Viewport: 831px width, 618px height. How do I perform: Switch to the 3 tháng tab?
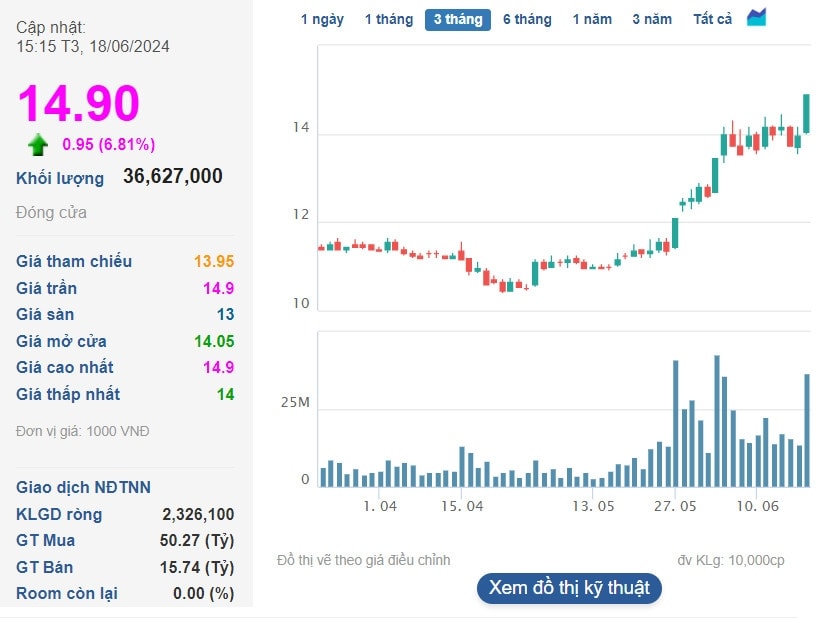pyautogui.click(x=458, y=20)
